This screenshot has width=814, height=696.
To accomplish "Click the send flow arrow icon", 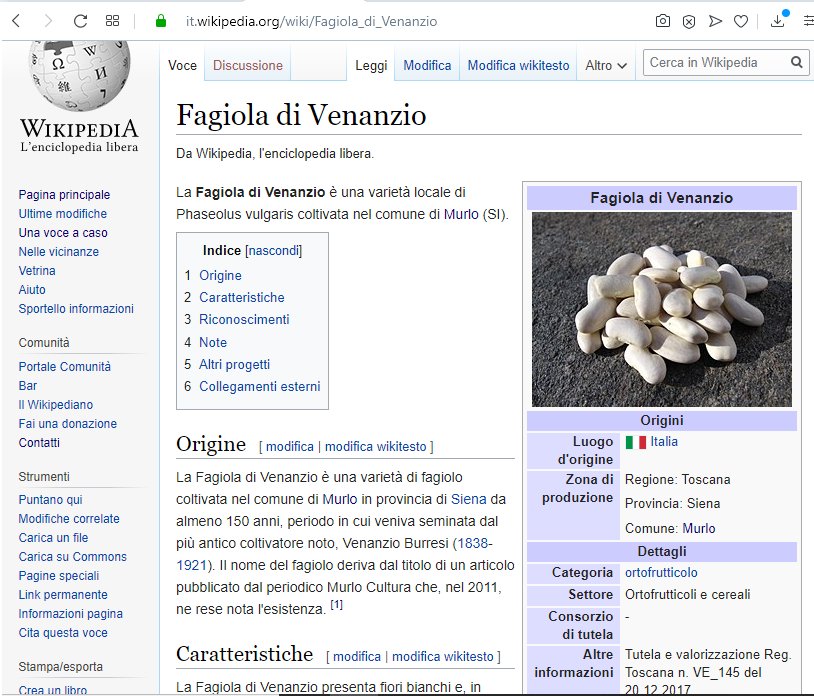I will click(715, 21).
